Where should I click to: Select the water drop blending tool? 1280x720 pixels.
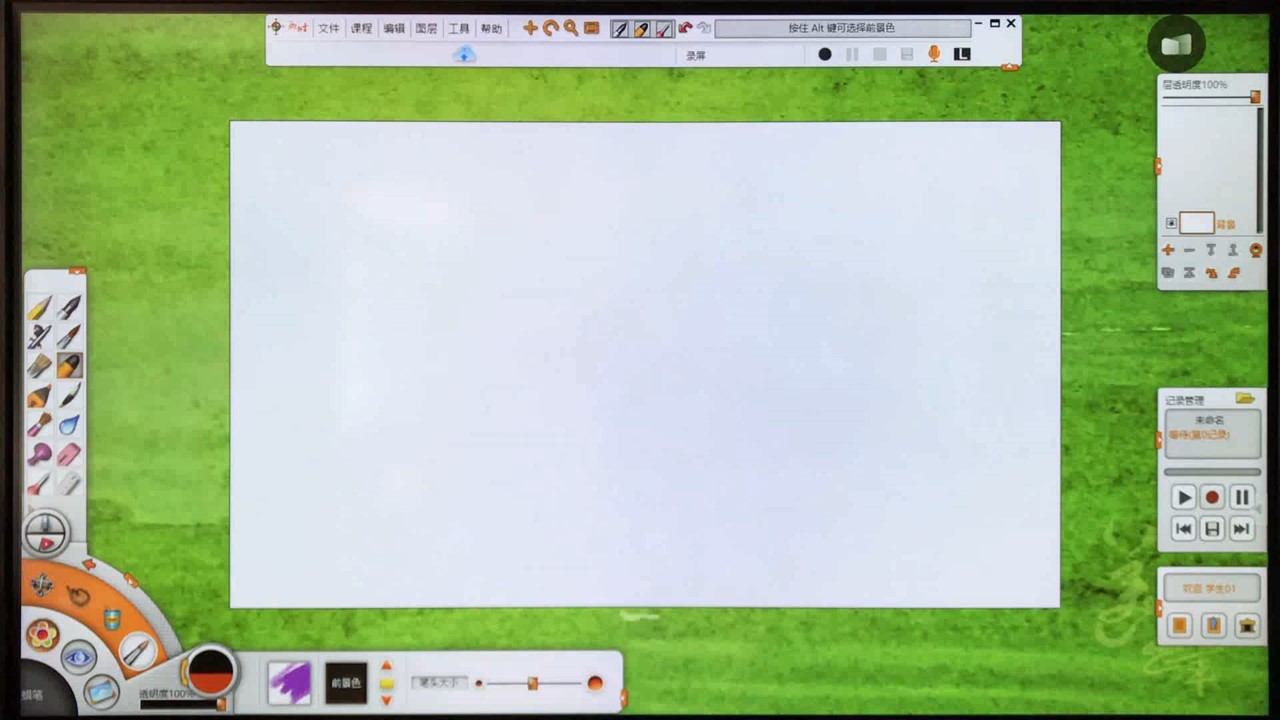(69, 425)
